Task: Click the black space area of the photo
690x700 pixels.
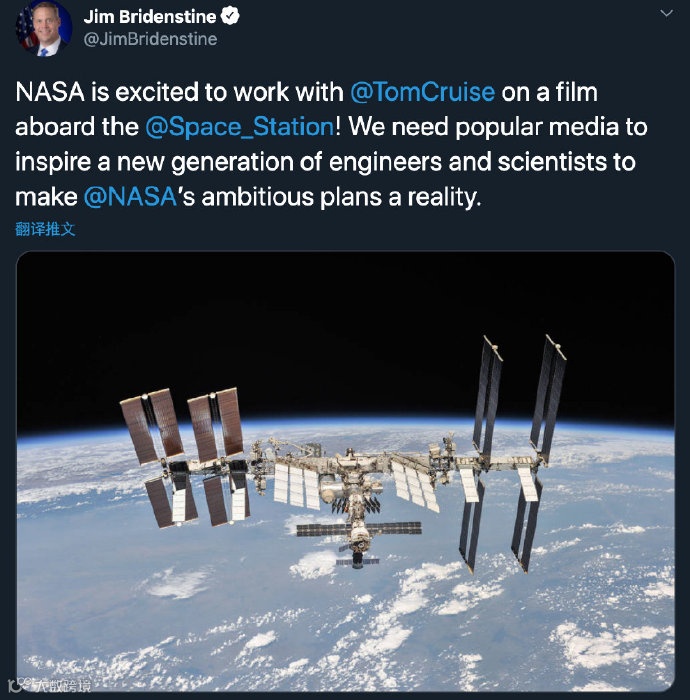Action: [300, 320]
